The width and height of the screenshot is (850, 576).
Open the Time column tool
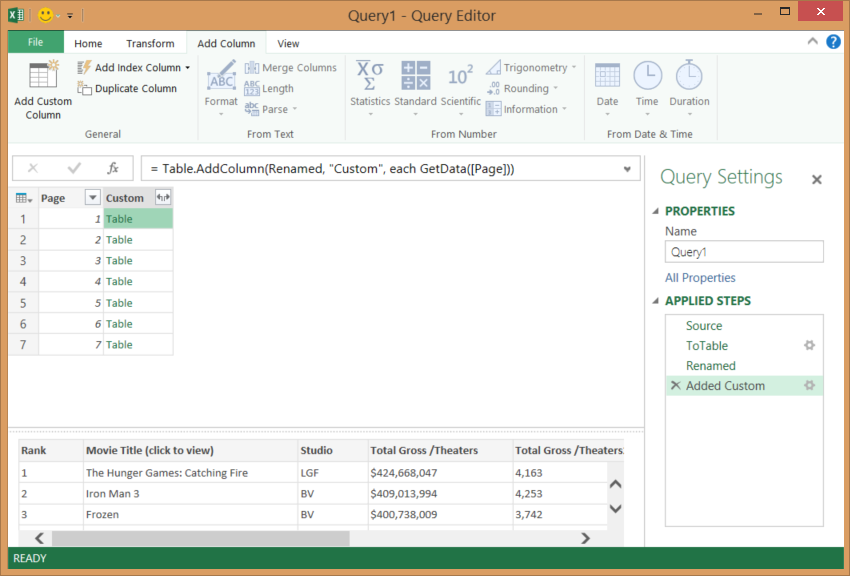pos(647,88)
